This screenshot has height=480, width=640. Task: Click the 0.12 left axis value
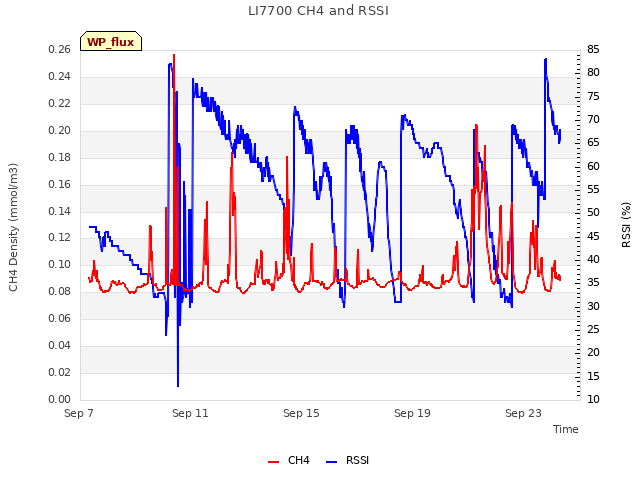[60, 237]
